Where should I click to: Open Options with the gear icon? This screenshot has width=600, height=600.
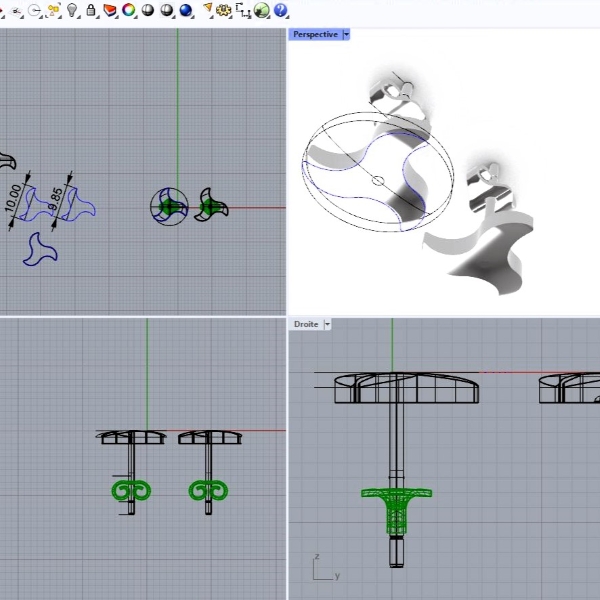(x=224, y=11)
